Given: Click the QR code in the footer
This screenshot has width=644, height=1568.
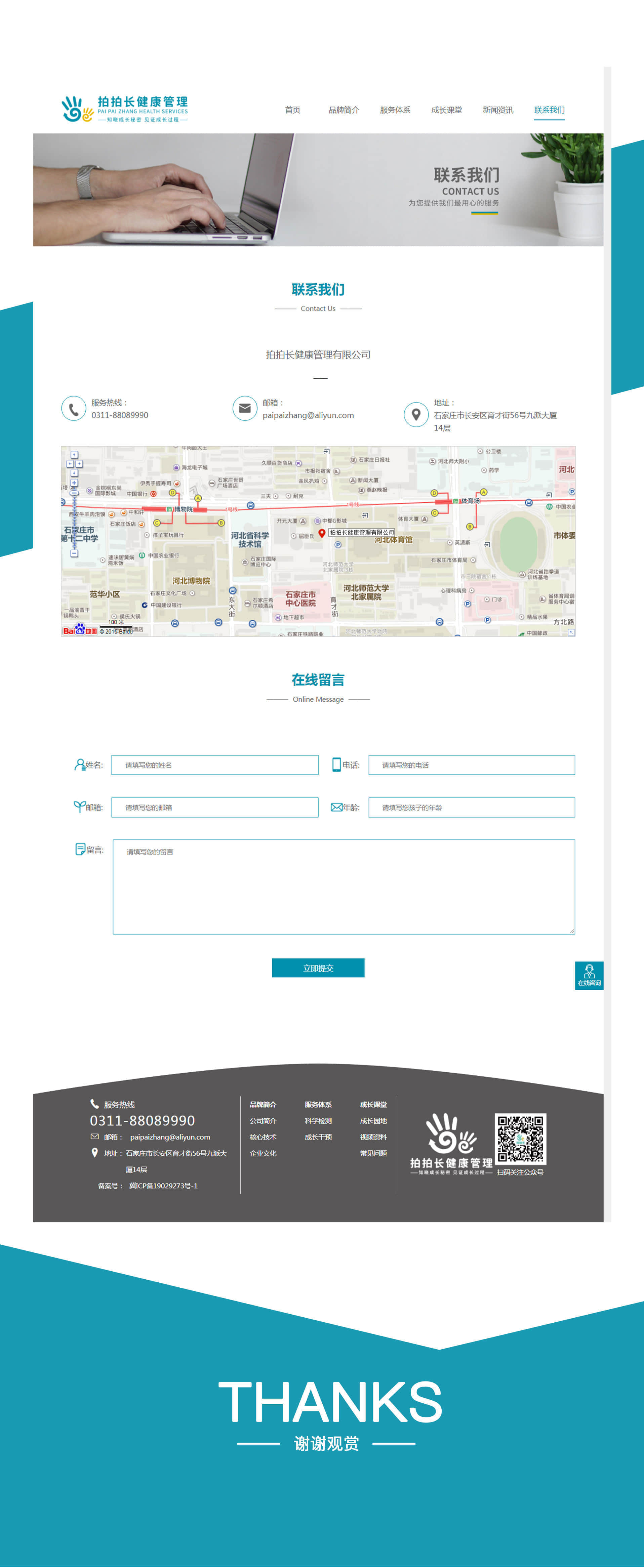Looking at the screenshot, I should [520, 1139].
